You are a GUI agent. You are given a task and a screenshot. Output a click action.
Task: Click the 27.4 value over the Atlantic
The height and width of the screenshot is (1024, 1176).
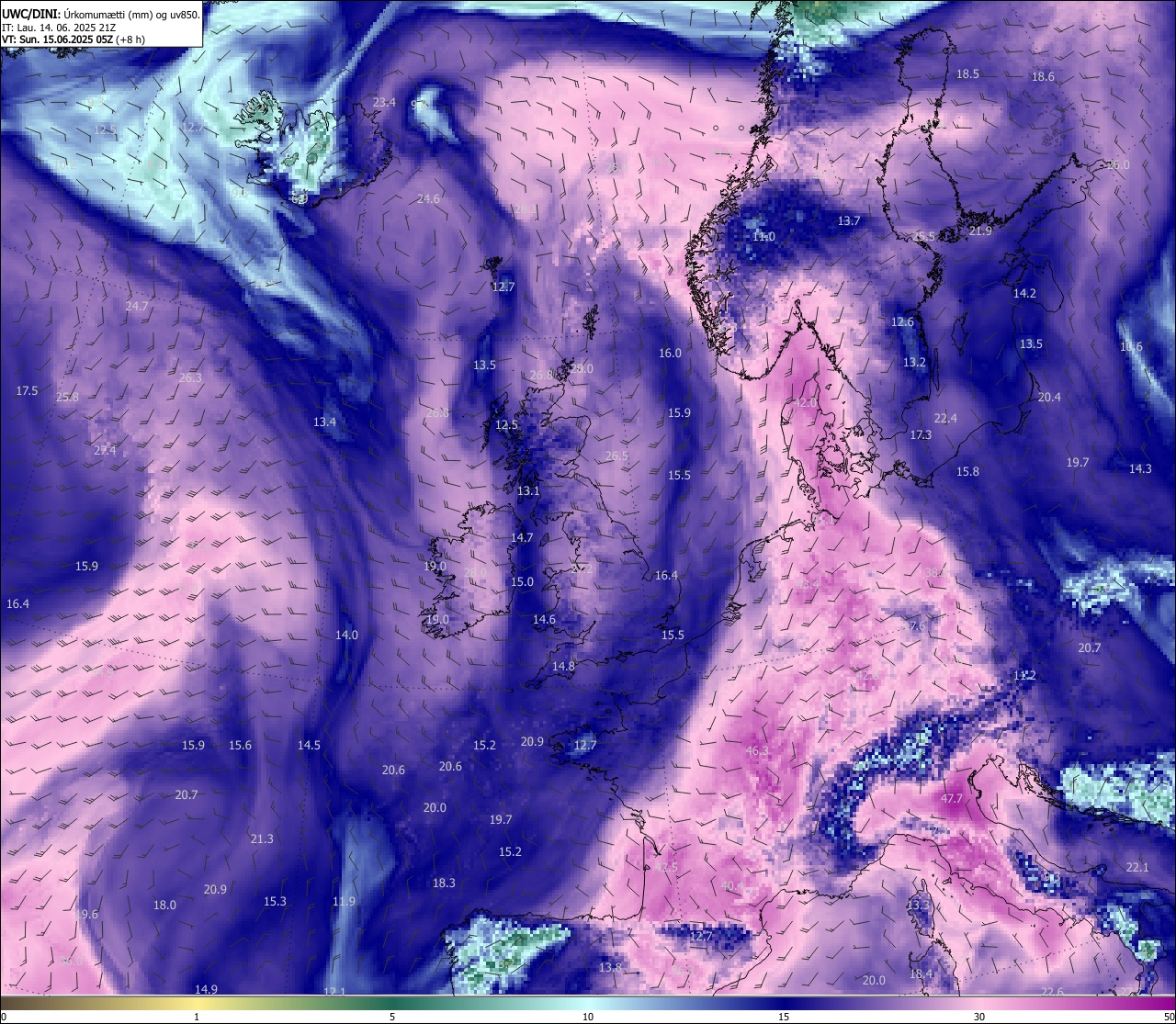click(x=106, y=450)
